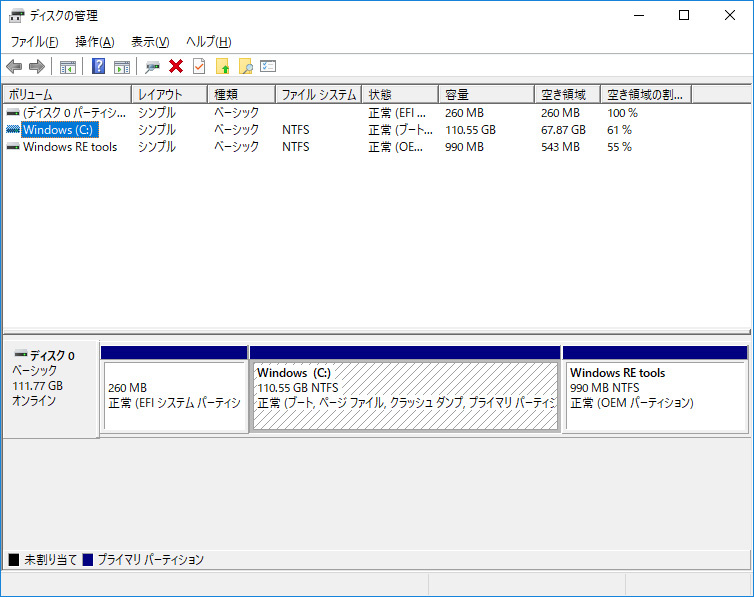Click the 正常 (OE... status cell
This screenshot has height=597, width=754.
click(x=395, y=147)
